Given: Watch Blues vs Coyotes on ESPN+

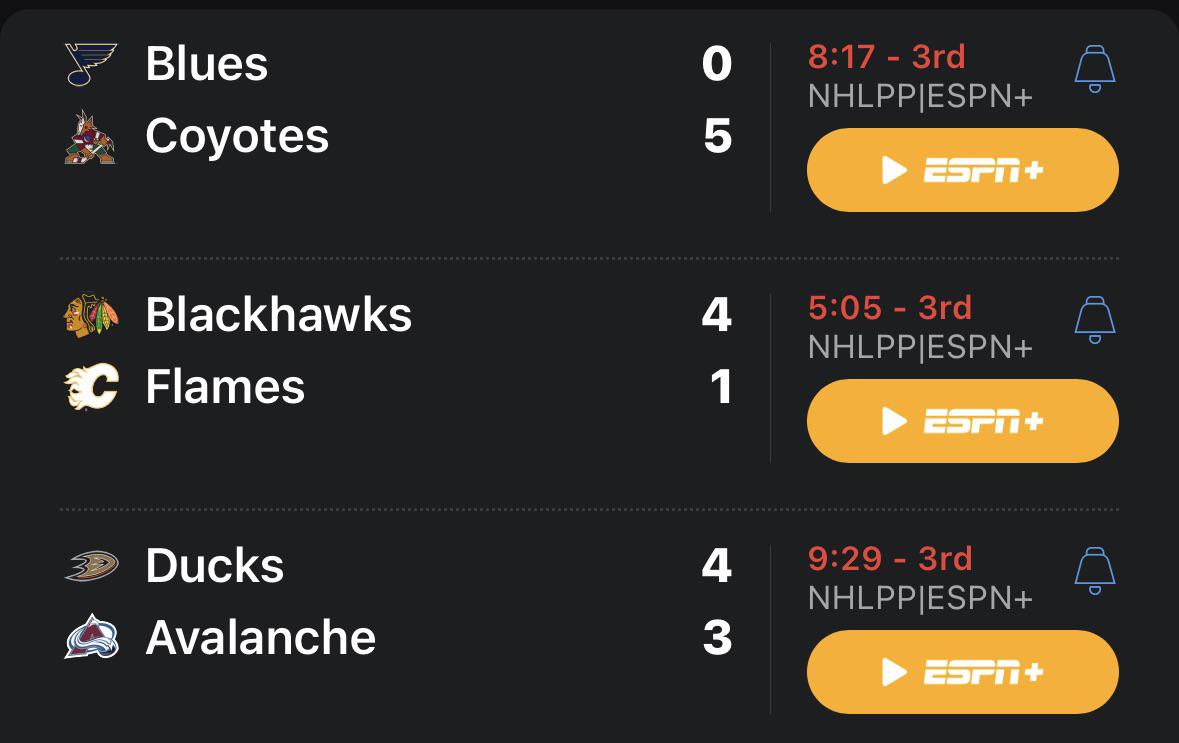Looking at the screenshot, I should pyautogui.click(x=962, y=170).
